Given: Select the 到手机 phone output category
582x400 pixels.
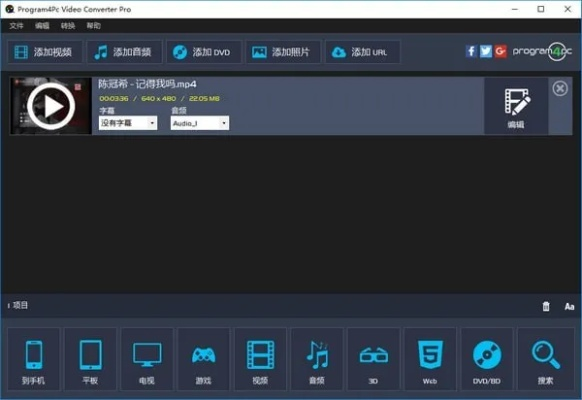Looking at the screenshot, I should point(33,359).
